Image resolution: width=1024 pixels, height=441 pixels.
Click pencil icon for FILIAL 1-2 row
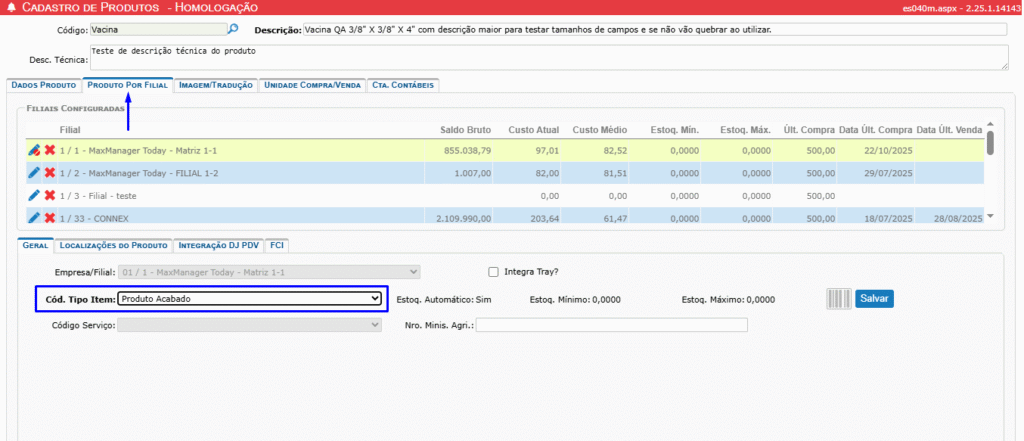(34, 173)
